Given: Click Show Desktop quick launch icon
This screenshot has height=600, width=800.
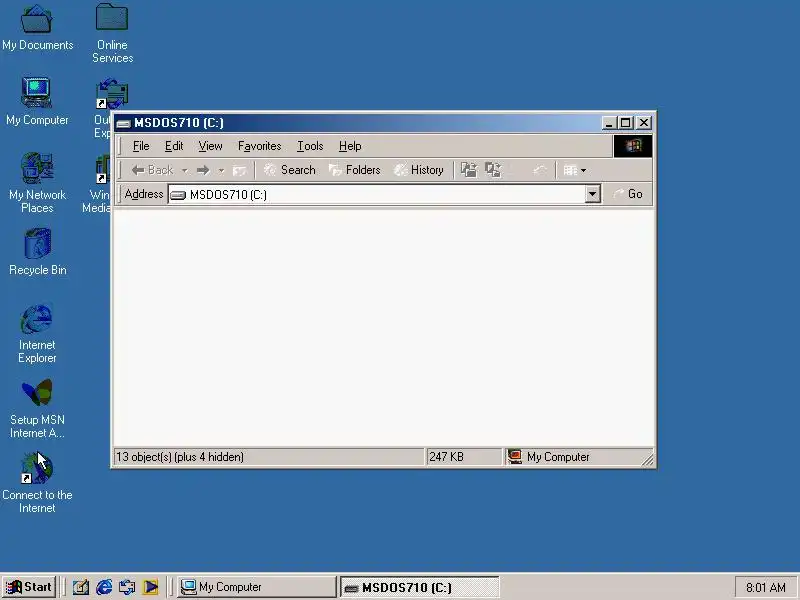Looking at the screenshot, I should [x=81, y=587].
